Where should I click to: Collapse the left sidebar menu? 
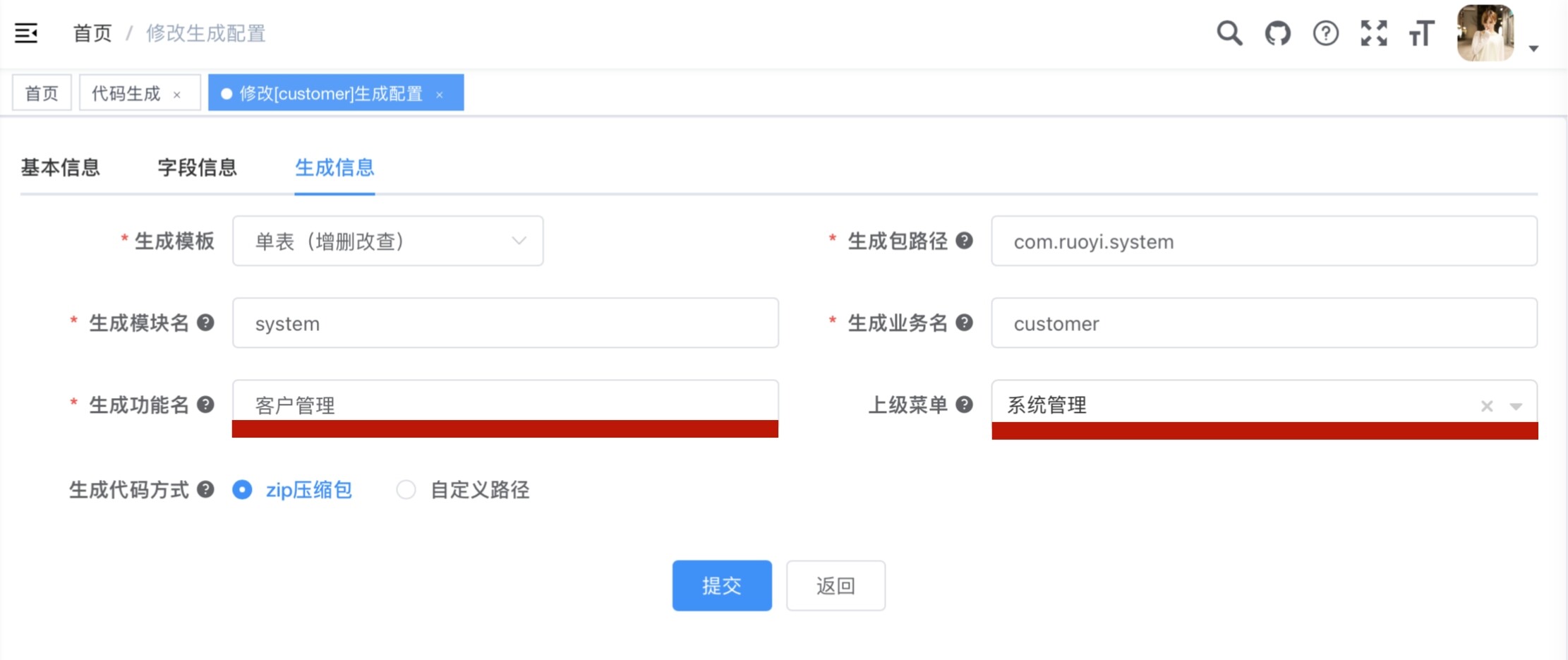click(x=25, y=32)
